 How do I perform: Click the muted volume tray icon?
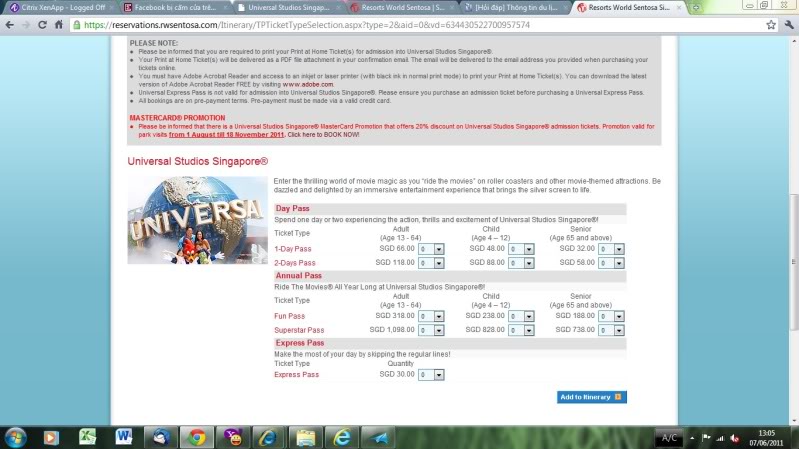coord(735,438)
